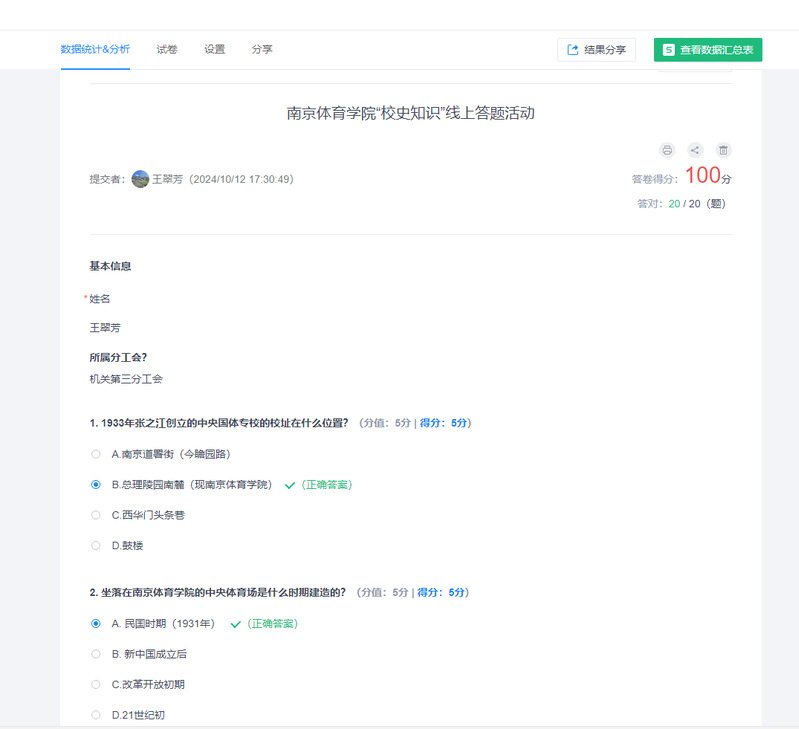This screenshot has height=729, width=799.
Task: Select option A.南京道署街 radio button
Action: 95,454
